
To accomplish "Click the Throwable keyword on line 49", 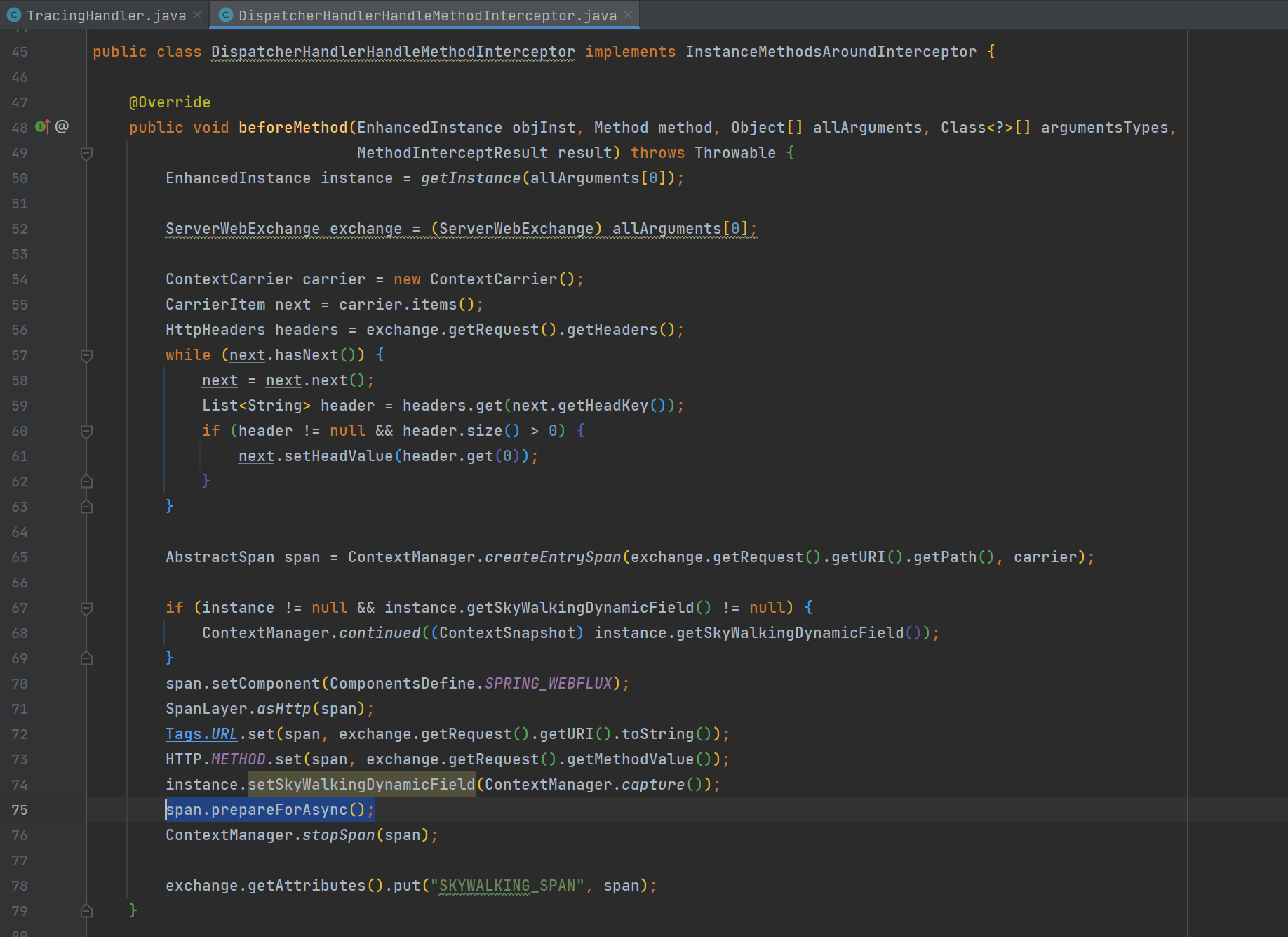I will [735, 153].
